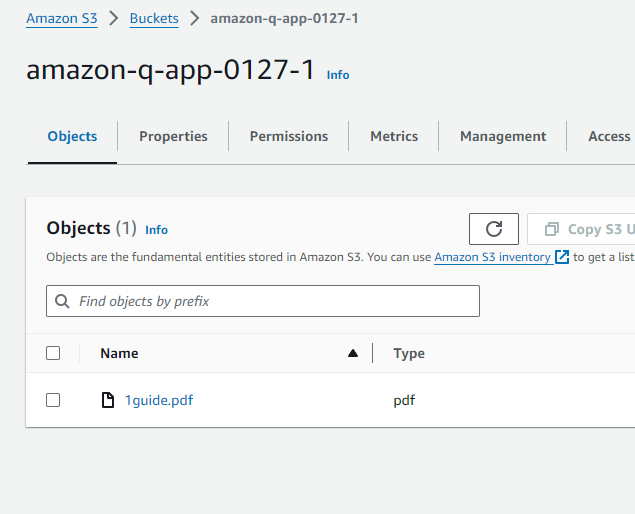Sort by Name using the ascending arrow
635x514 pixels.
352,353
